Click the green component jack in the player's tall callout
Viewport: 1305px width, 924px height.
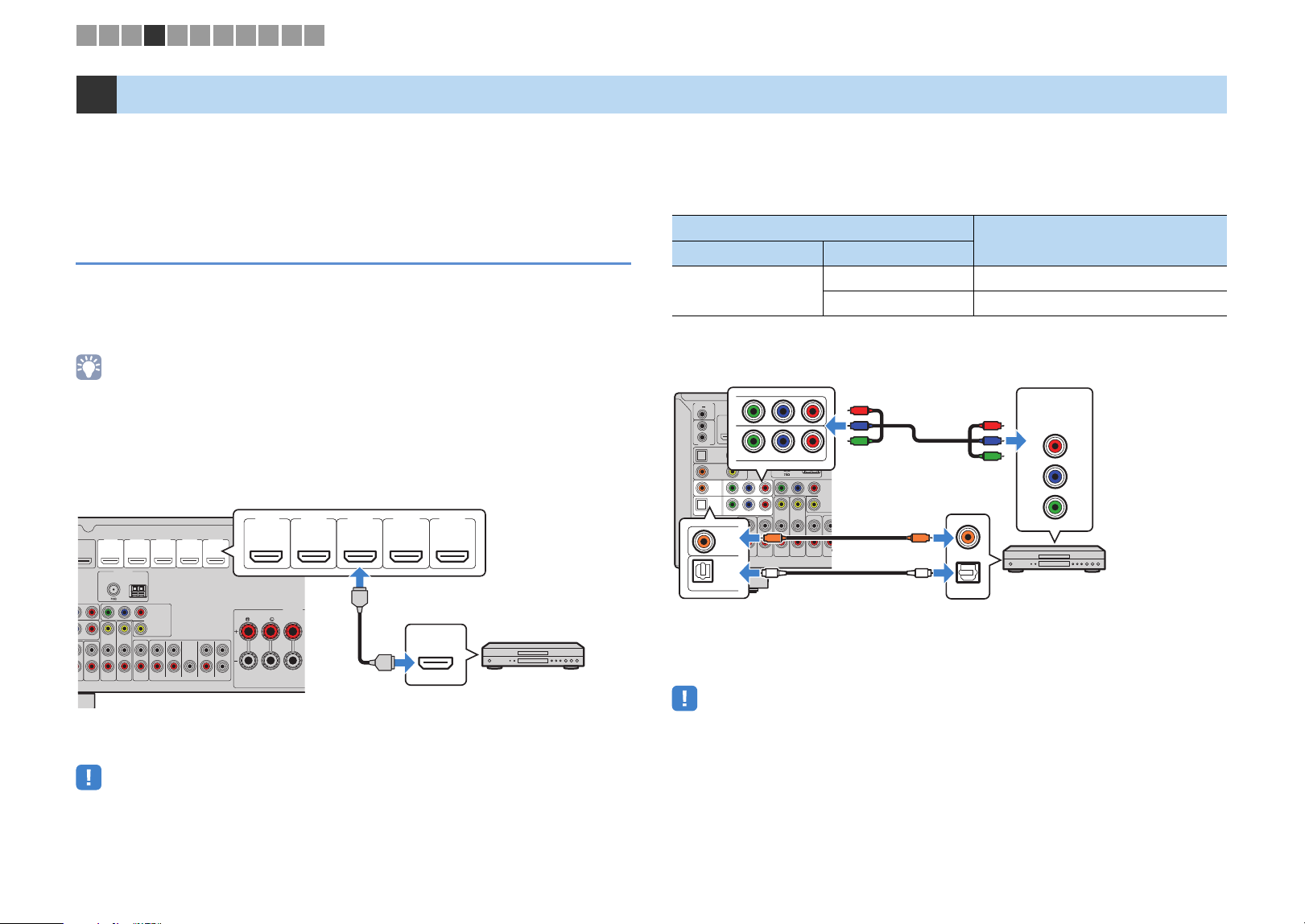(x=1055, y=507)
